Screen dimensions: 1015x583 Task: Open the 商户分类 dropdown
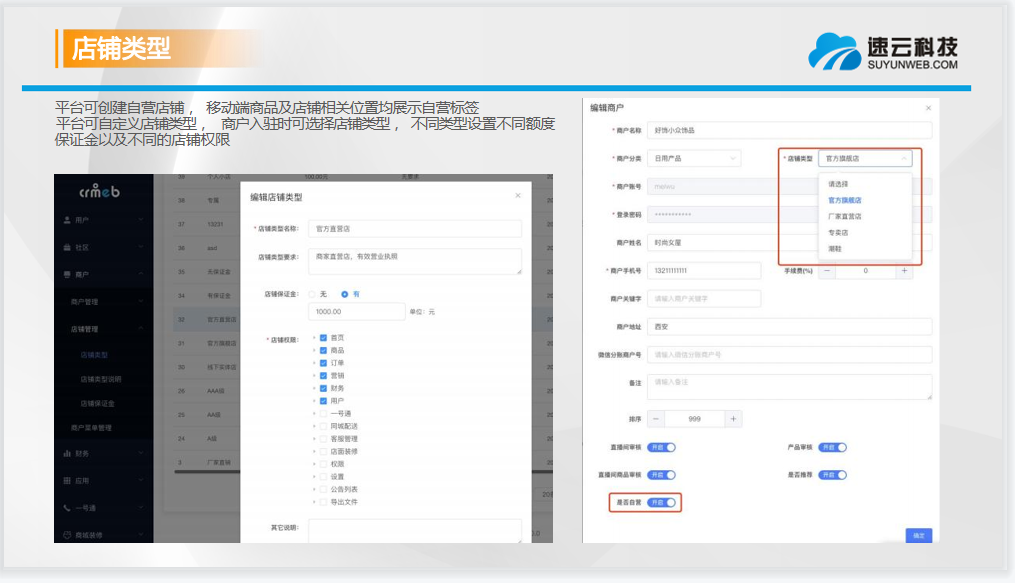point(693,158)
